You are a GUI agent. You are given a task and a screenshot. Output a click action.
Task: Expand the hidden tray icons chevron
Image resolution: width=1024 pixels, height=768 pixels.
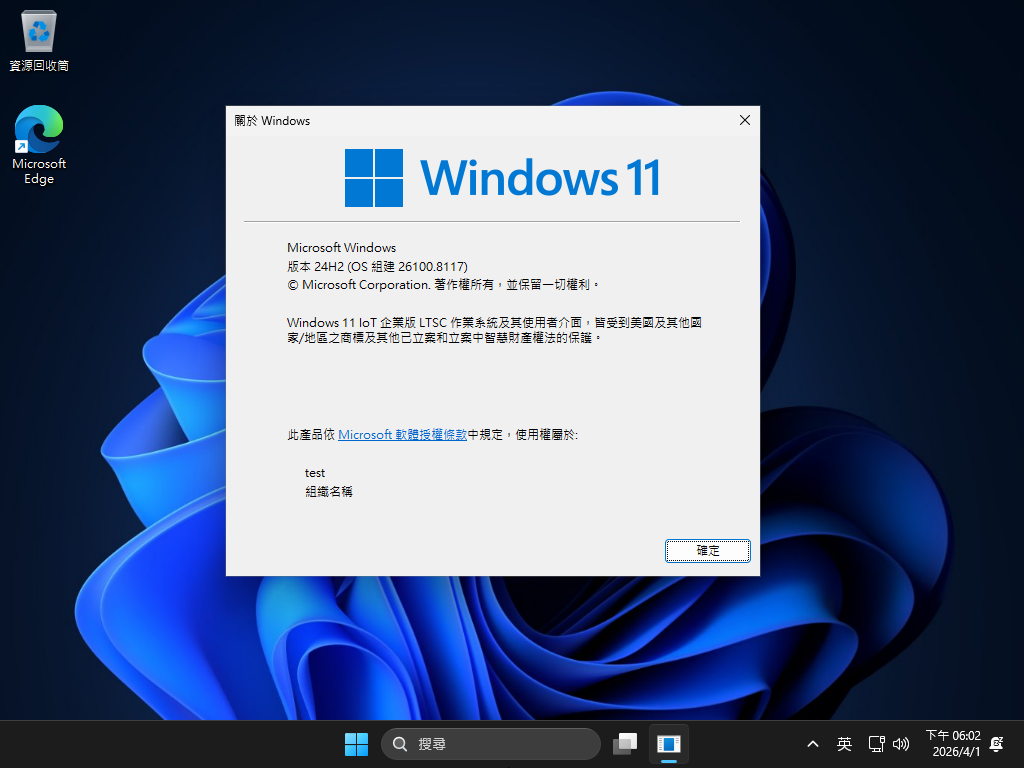point(813,744)
